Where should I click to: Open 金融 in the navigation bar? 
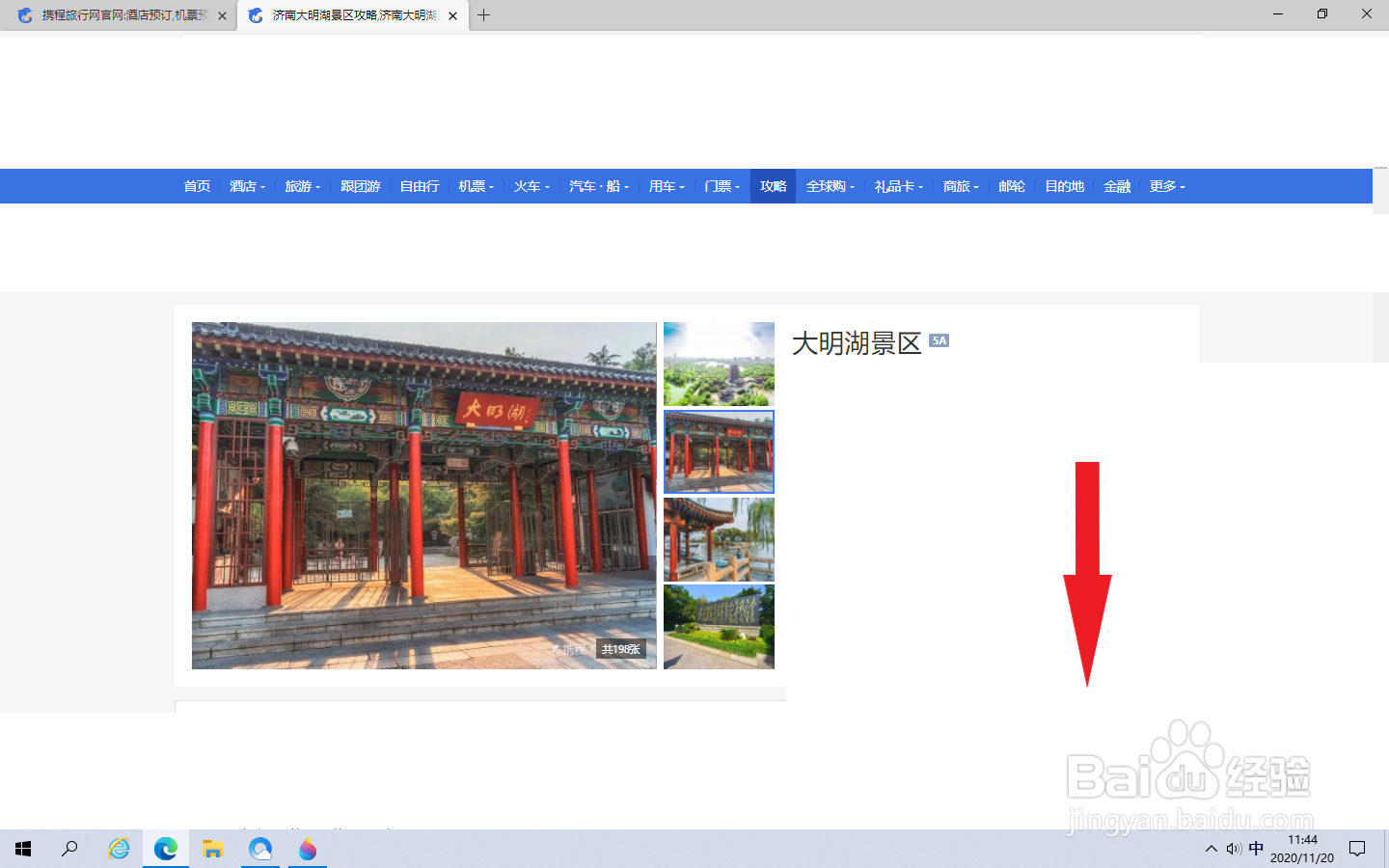point(1117,186)
